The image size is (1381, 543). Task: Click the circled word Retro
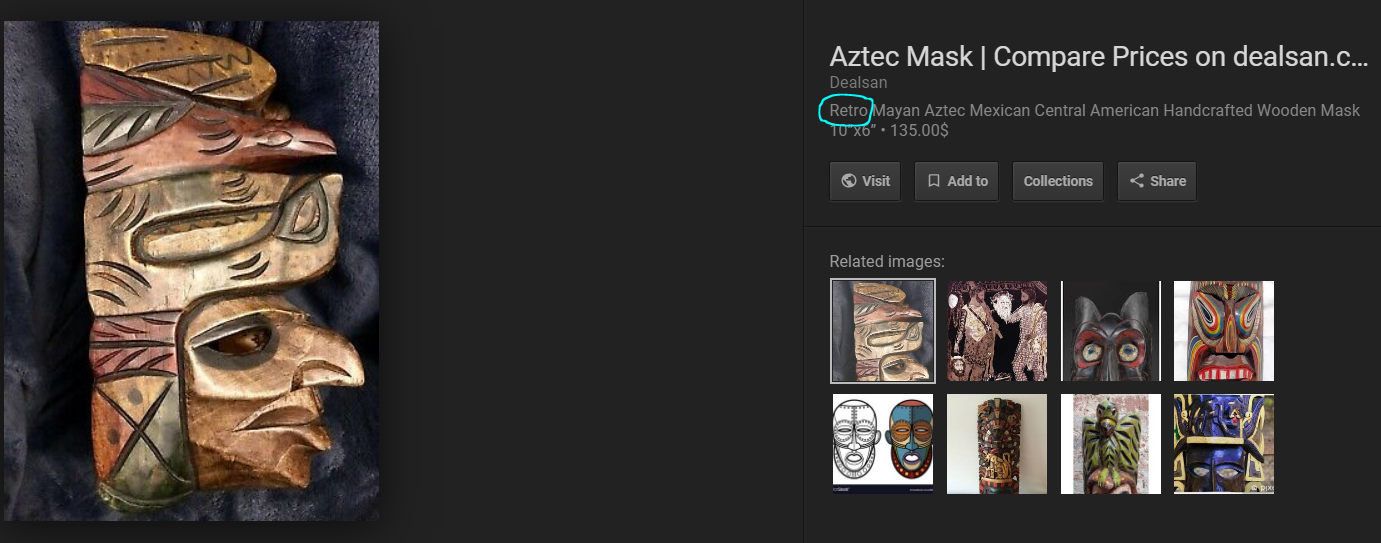click(848, 110)
